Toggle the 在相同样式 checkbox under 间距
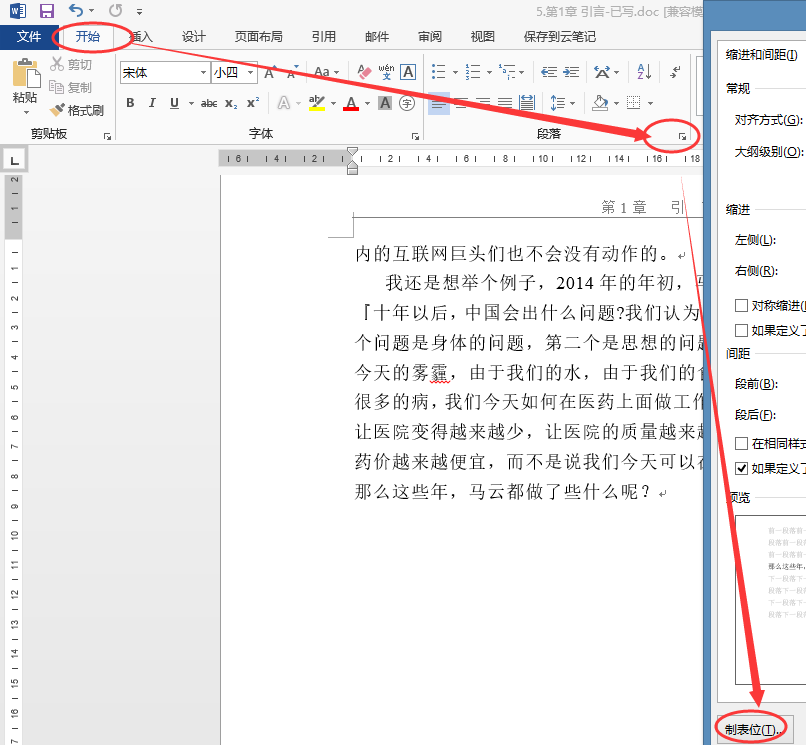 tap(741, 443)
